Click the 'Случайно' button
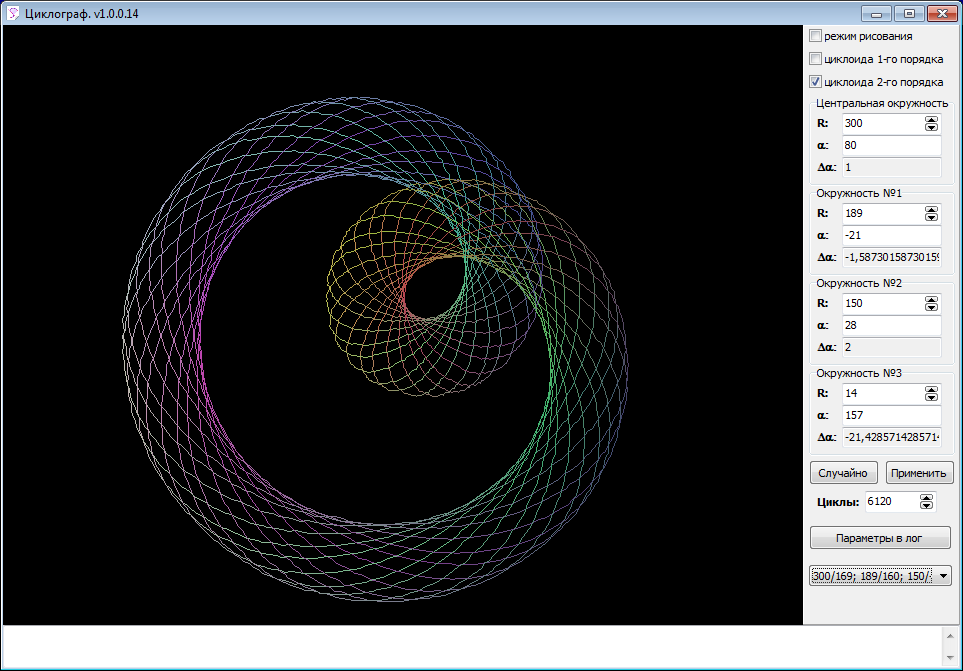963x671 pixels. pyautogui.click(x=843, y=473)
